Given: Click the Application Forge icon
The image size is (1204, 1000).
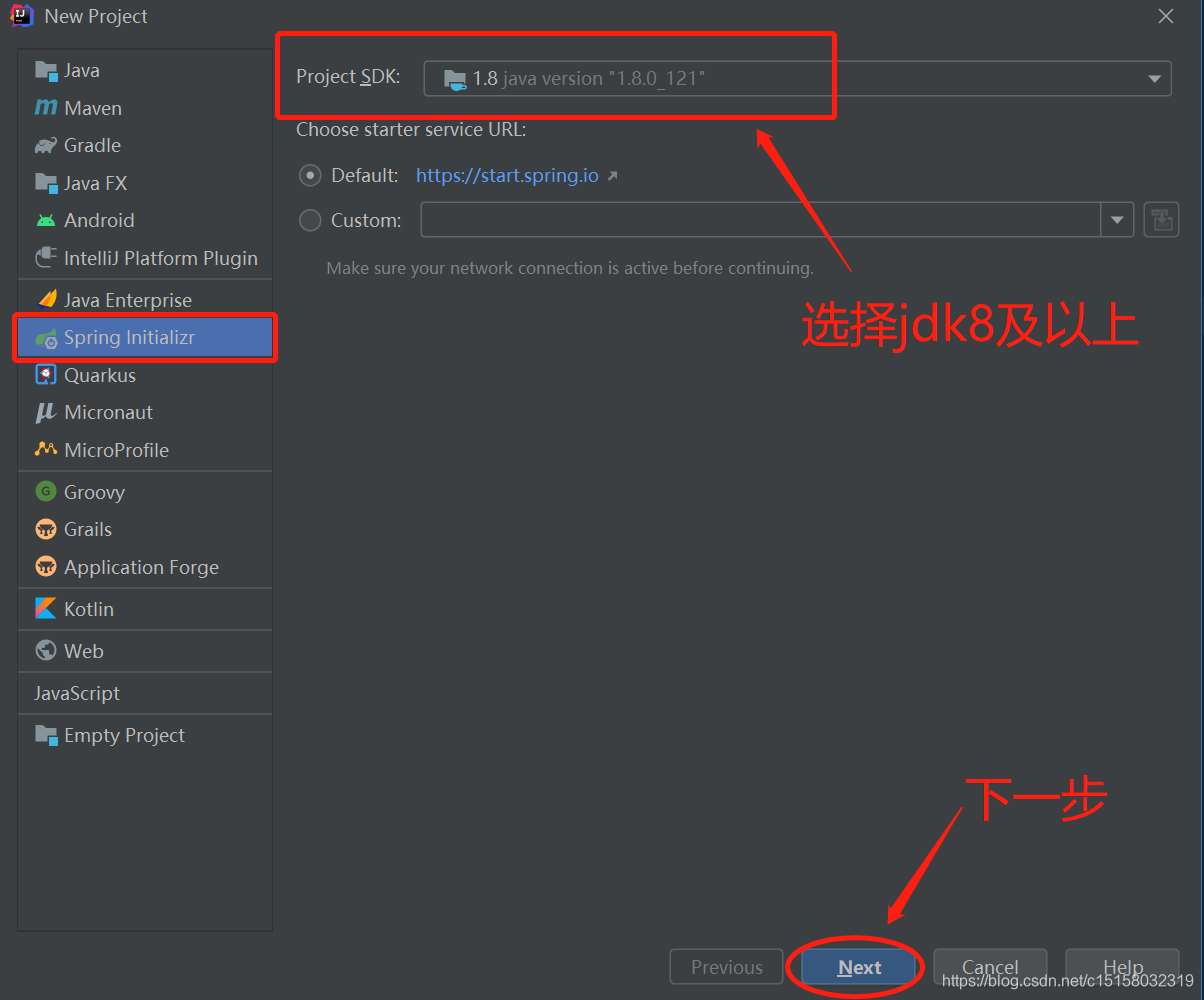Looking at the screenshot, I should (x=46, y=567).
